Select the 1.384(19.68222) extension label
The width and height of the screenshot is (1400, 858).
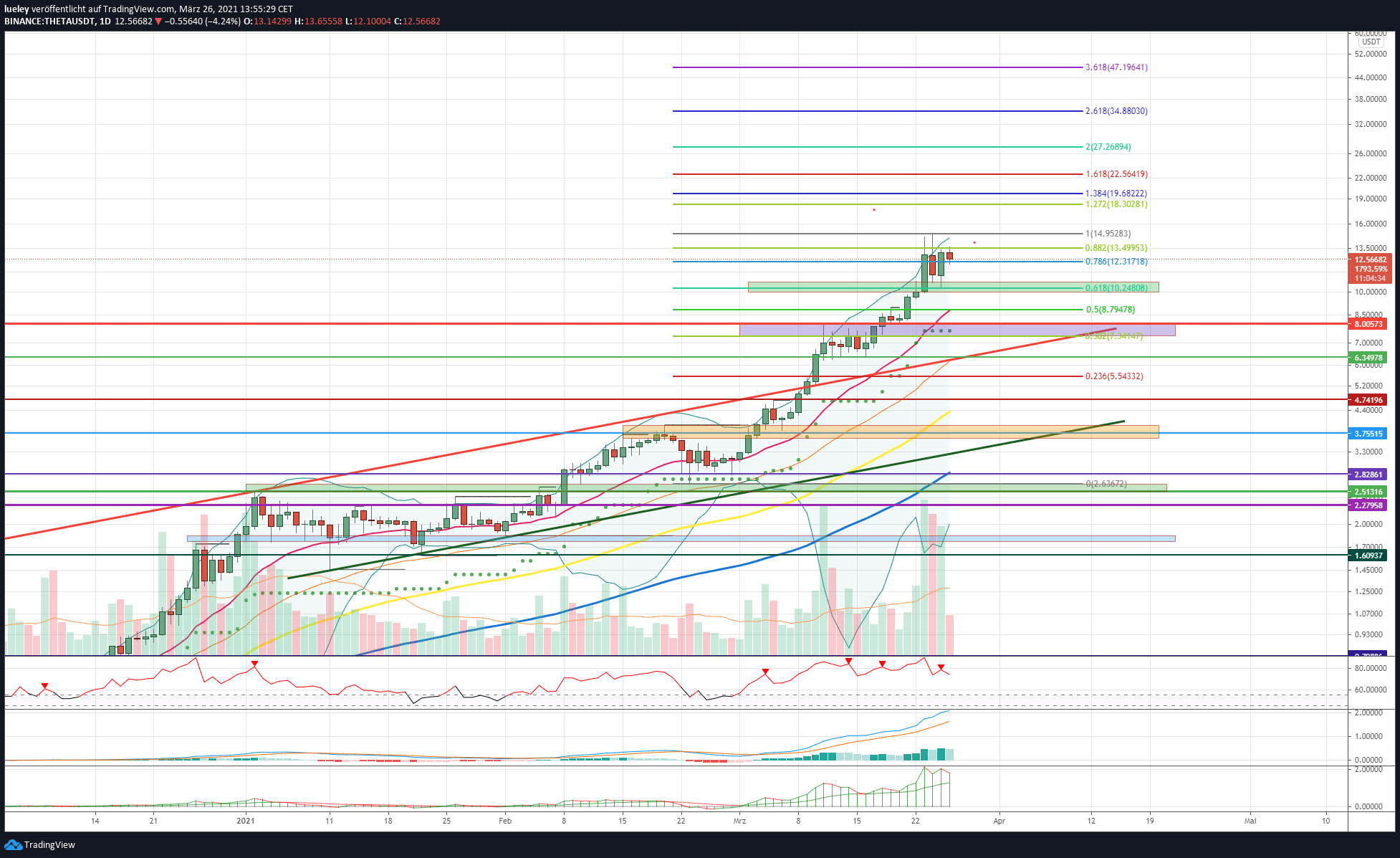click(x=1116, y=194)
